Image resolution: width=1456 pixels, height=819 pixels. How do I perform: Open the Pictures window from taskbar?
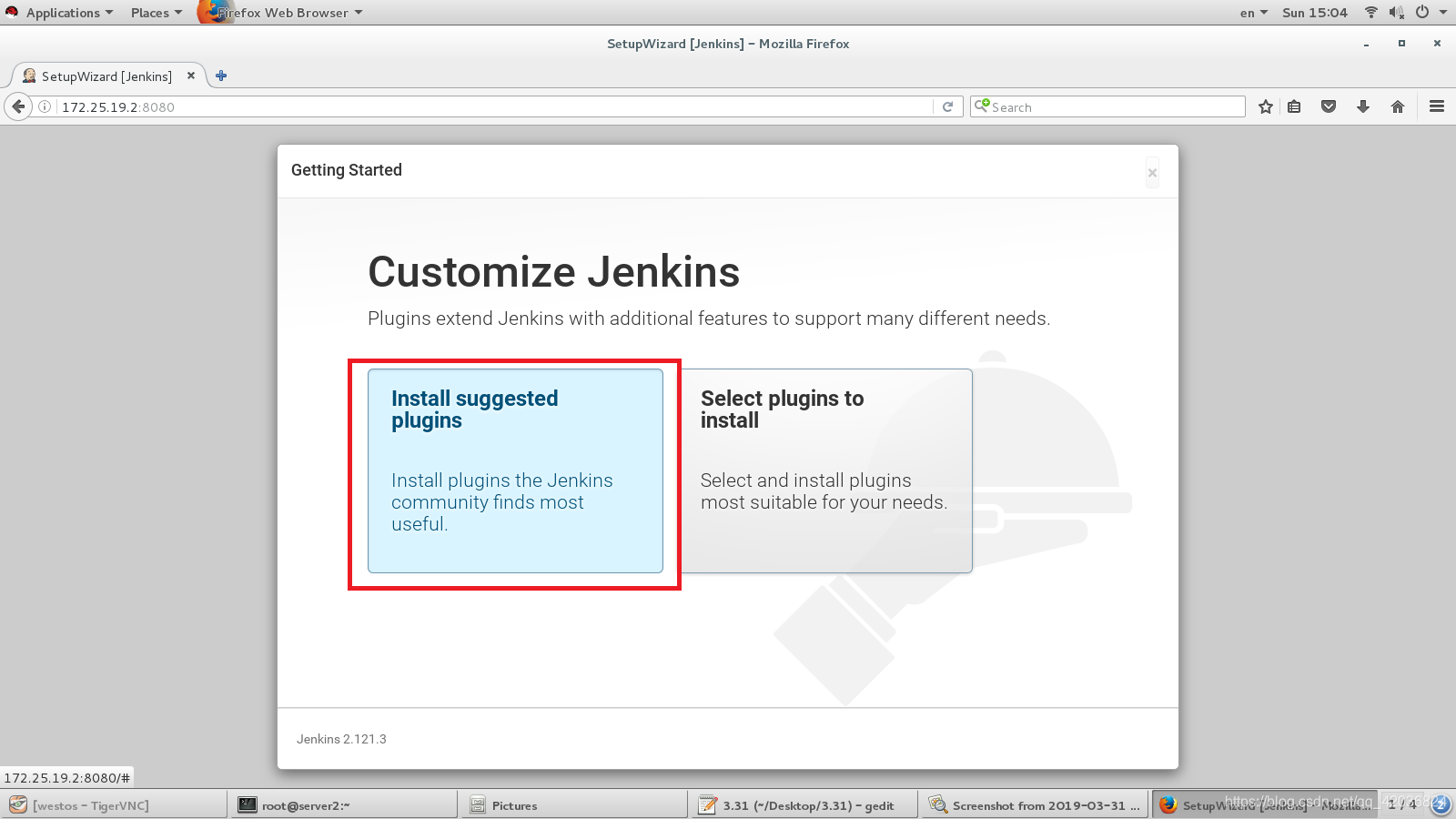click(x=575, y=805)
